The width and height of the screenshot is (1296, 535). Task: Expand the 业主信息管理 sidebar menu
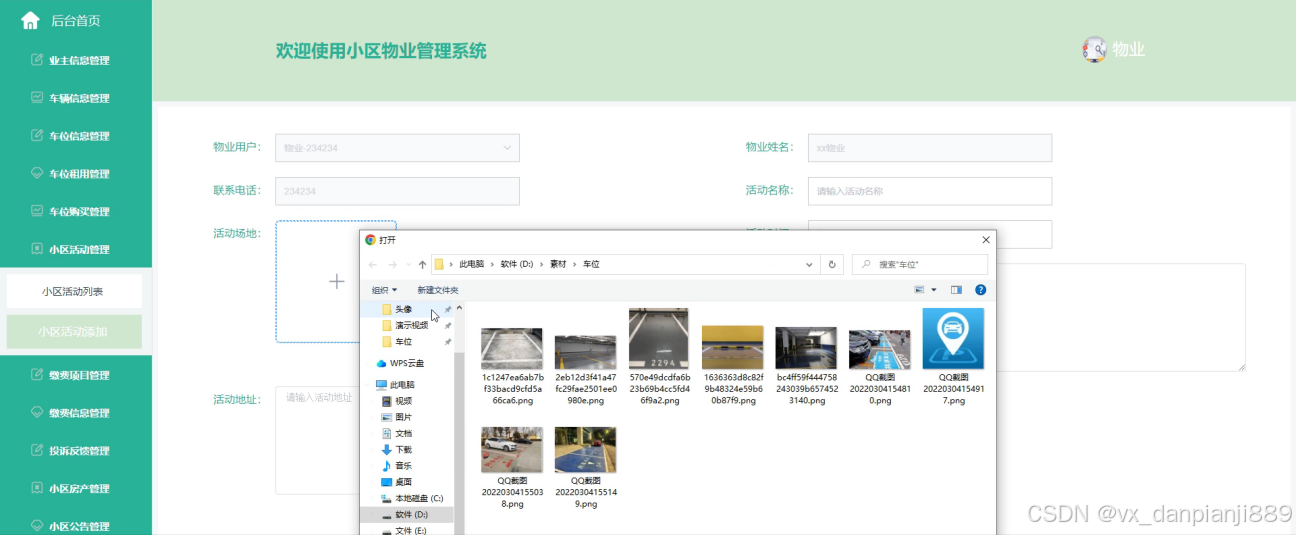(x=76, y=60)
